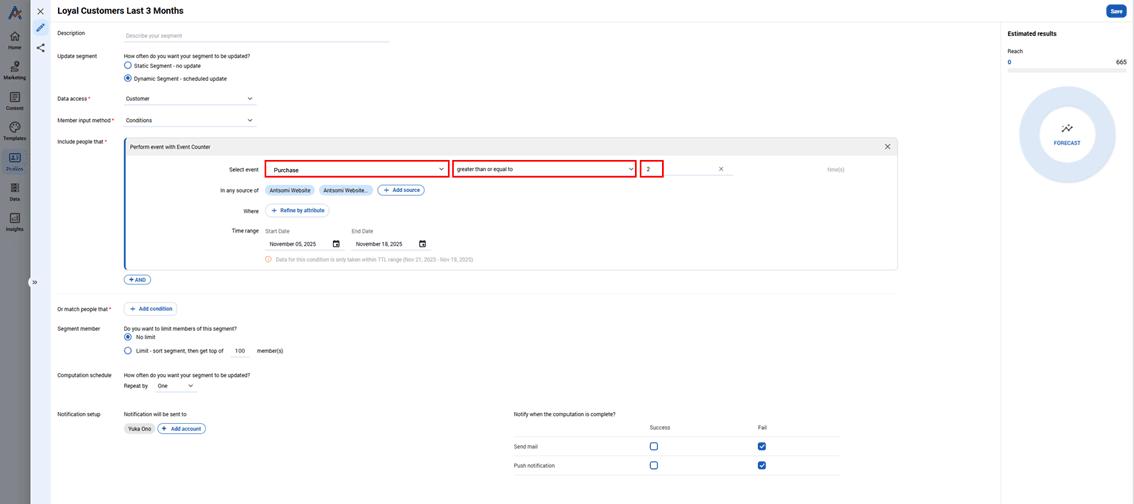Click Perform event with Event Counter header

tap(170, 146)
